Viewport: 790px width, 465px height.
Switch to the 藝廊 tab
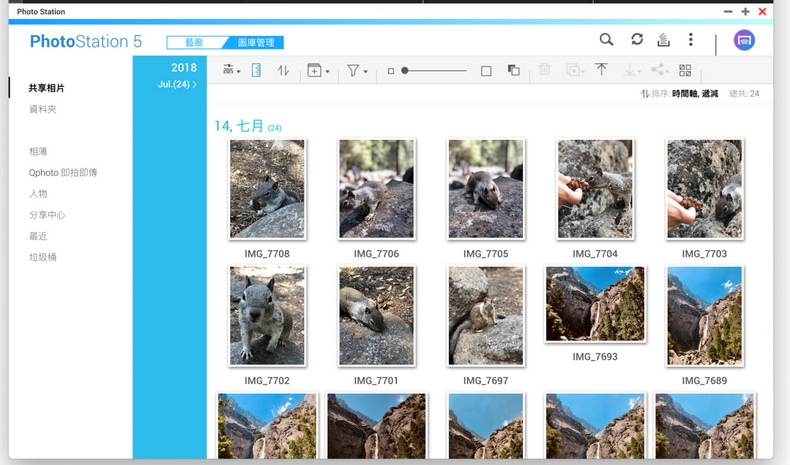(x=194, y=43)
